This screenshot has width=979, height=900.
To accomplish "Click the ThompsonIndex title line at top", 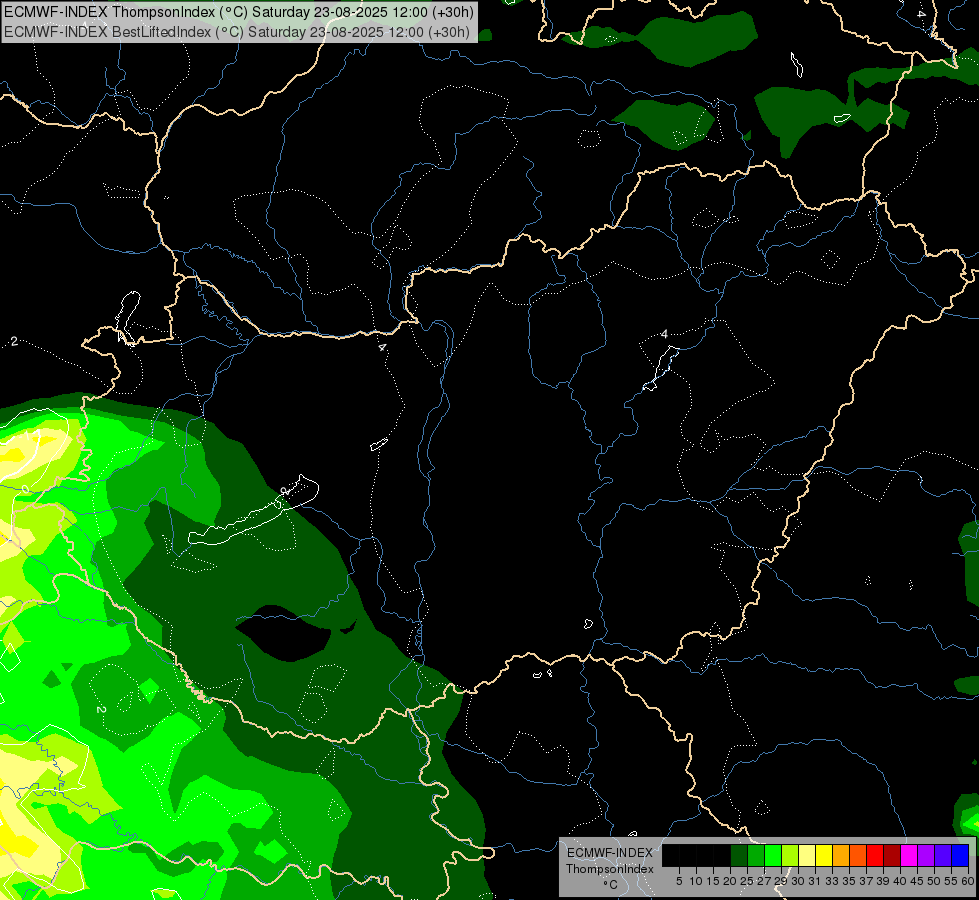I will click(239, 12).
